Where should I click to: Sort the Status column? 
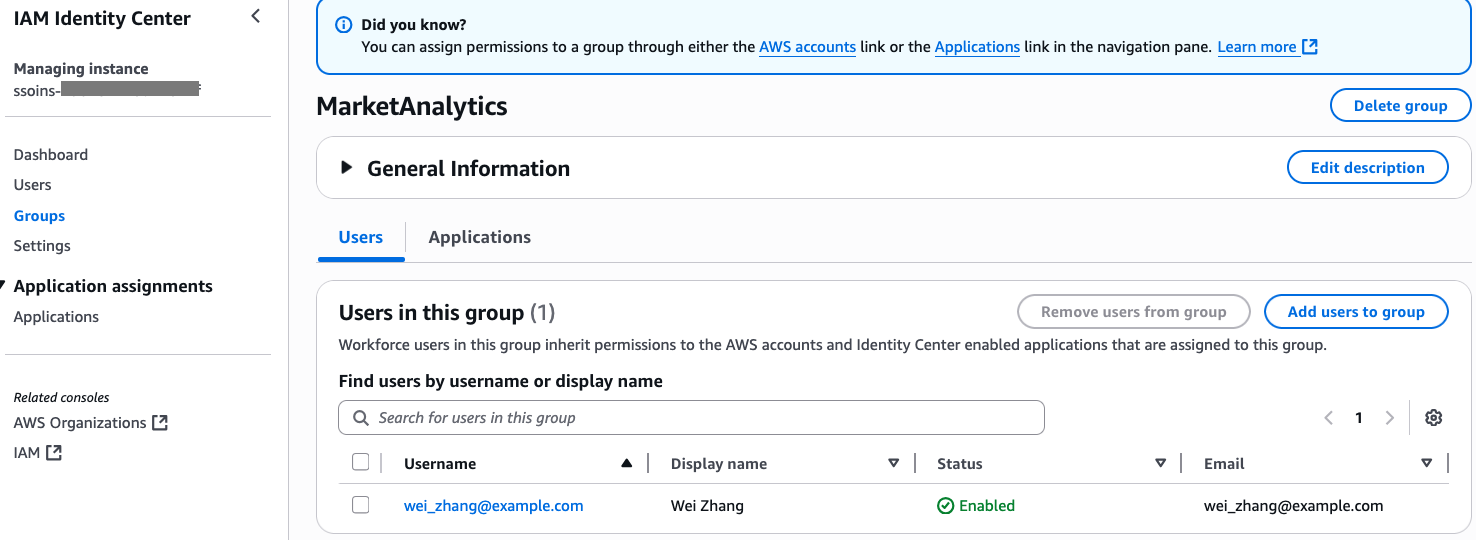pyautogui.click(x=1160, y=463)
